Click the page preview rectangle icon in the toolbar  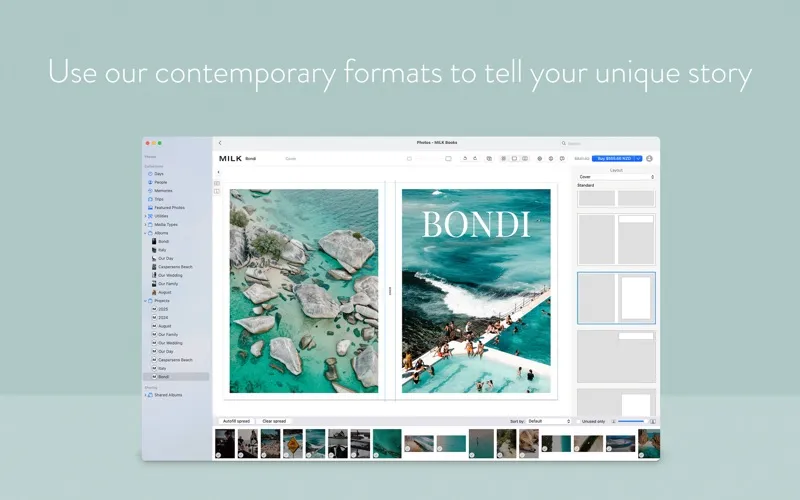pyautogui.click(x=448, y=159)
